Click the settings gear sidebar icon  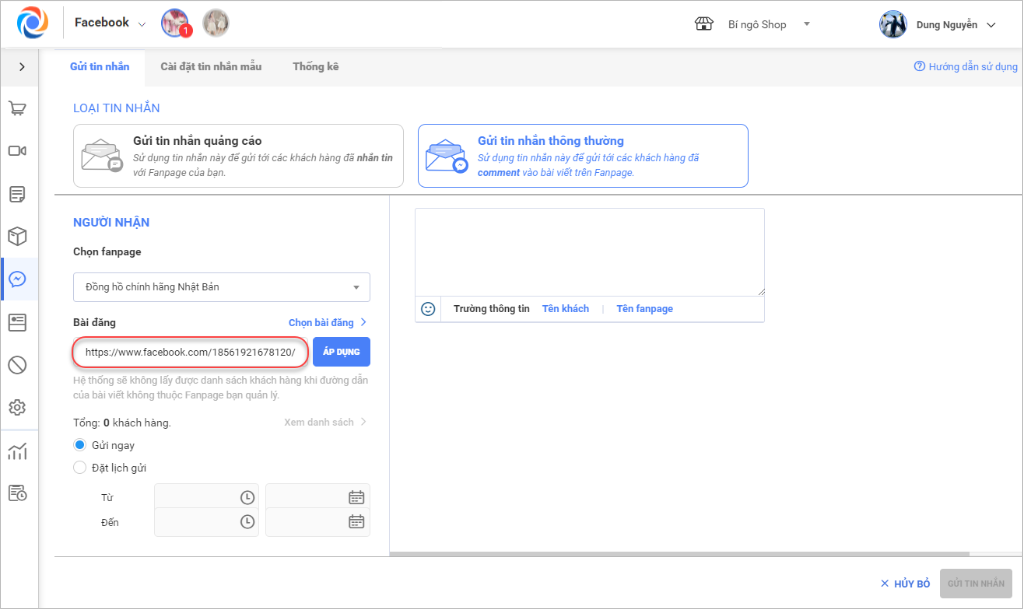pyautogui.click(x=17, y=408)
